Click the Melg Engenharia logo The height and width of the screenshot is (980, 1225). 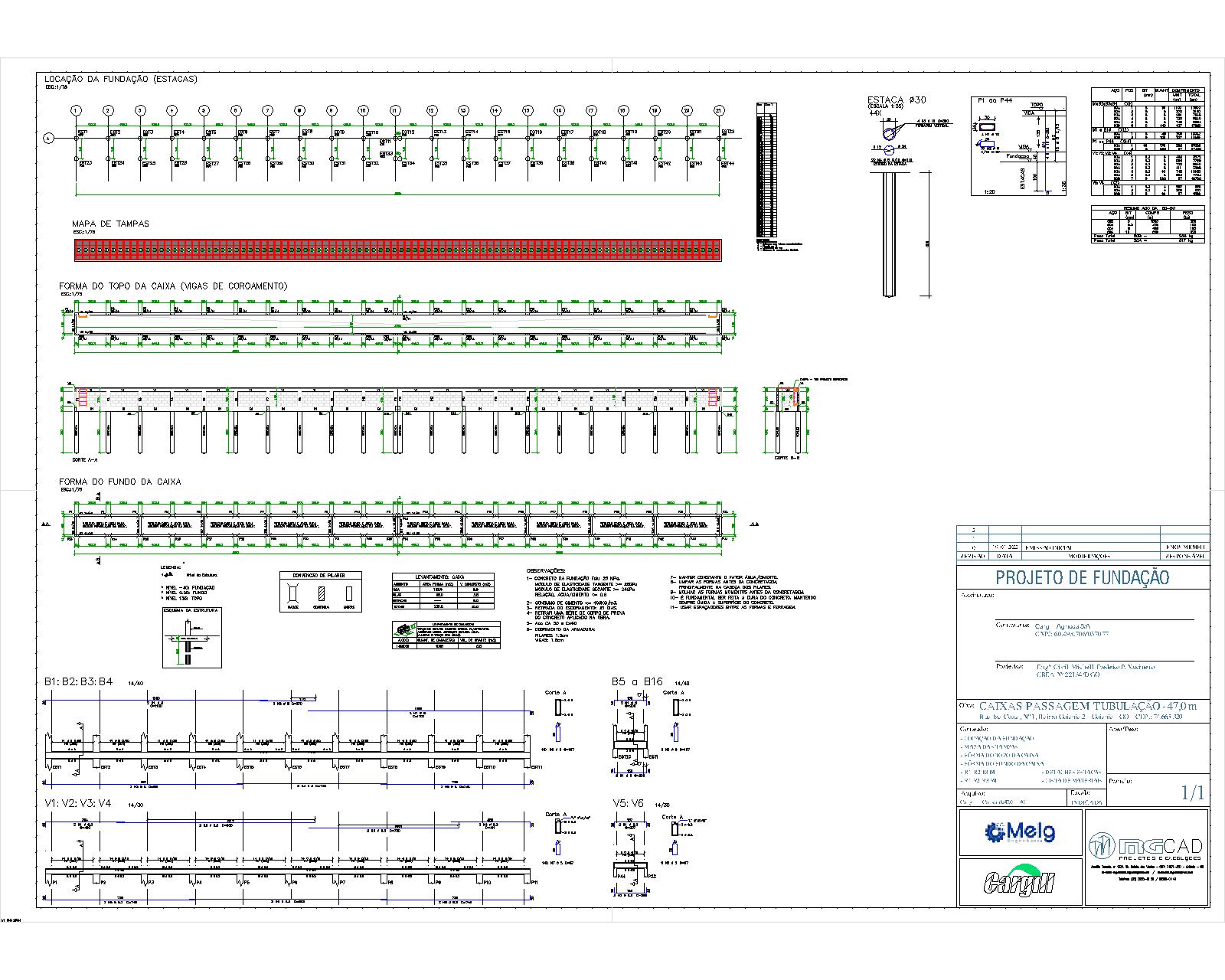pyautogui.click(x=1021, y=832)
